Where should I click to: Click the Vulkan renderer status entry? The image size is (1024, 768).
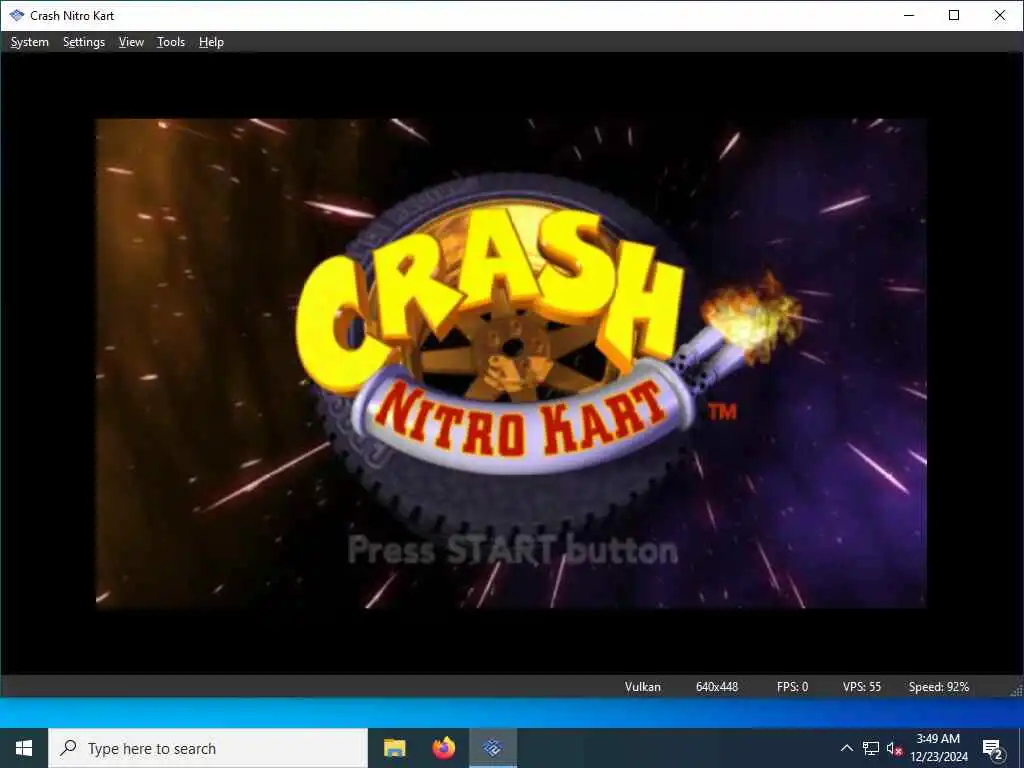point(643,686)
